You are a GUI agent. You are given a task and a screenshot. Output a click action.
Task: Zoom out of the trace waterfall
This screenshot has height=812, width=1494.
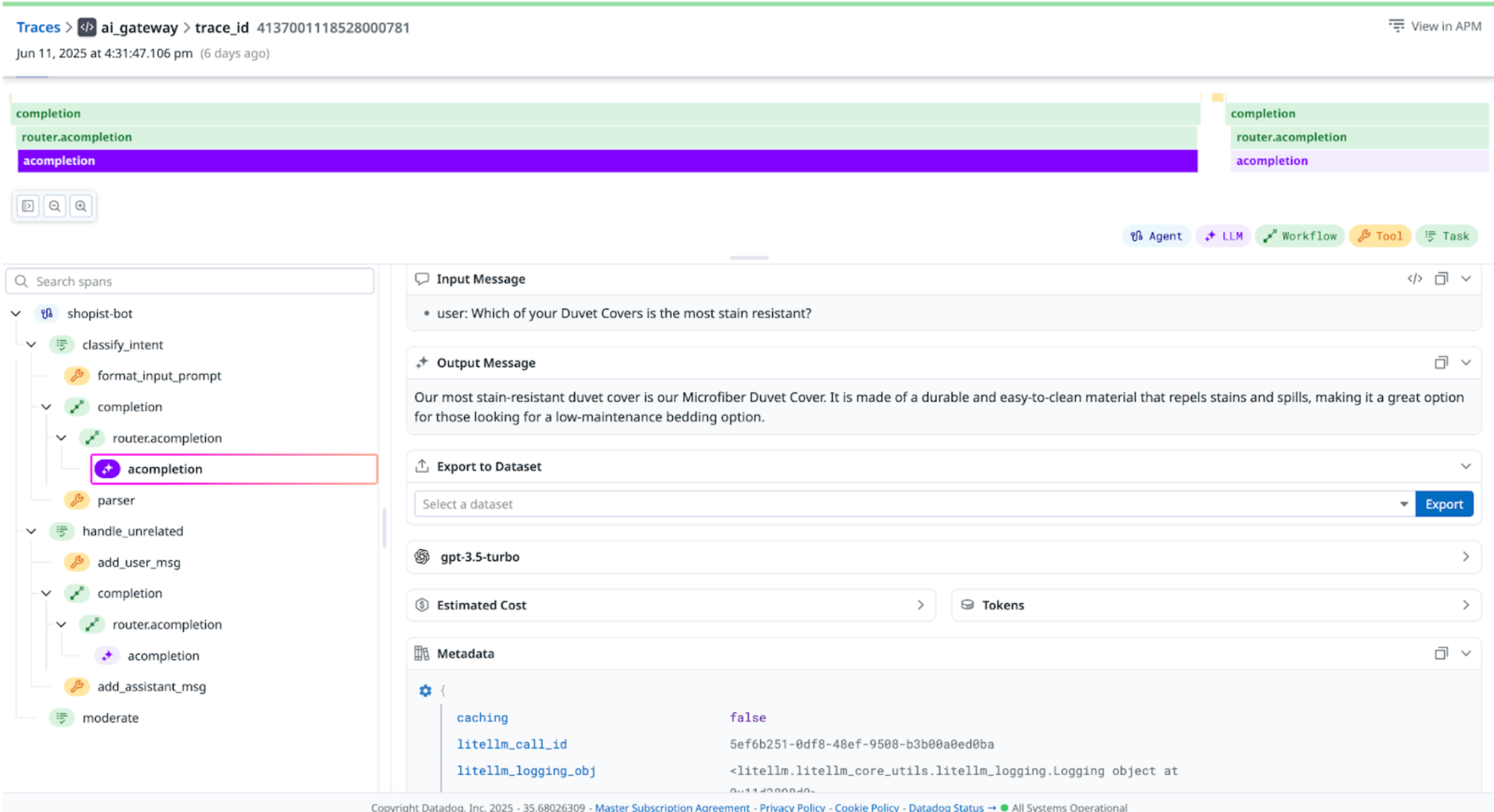(x=54, y=206)
